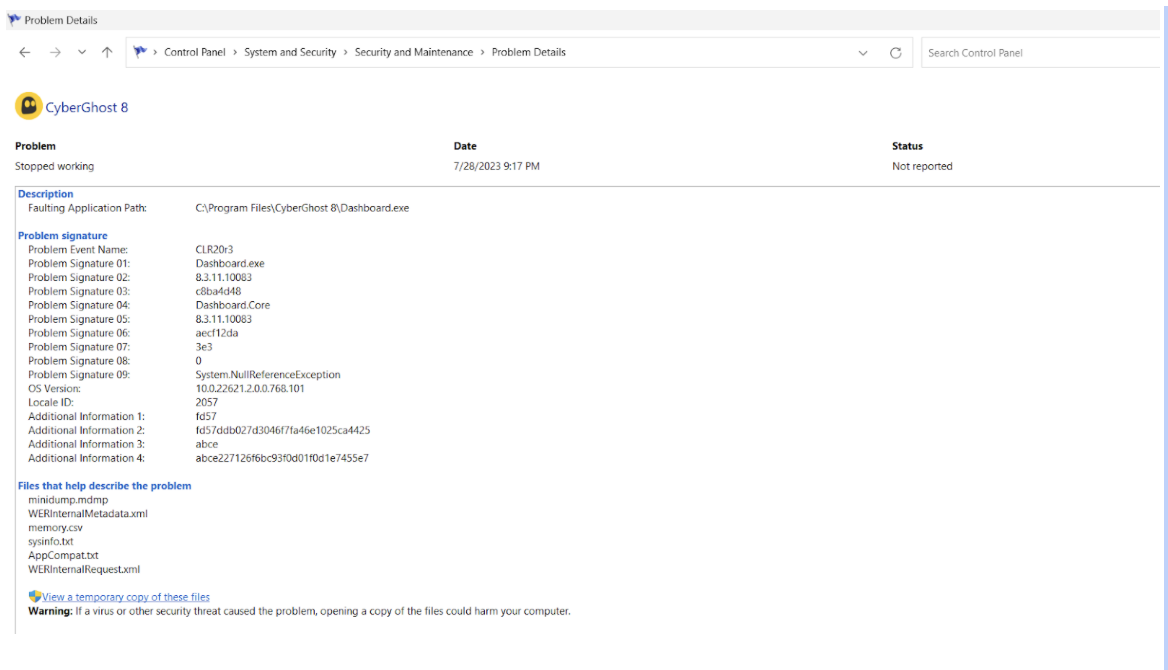
Task: Click the flag icon in the address bar
Action: [x=140, y=52]
